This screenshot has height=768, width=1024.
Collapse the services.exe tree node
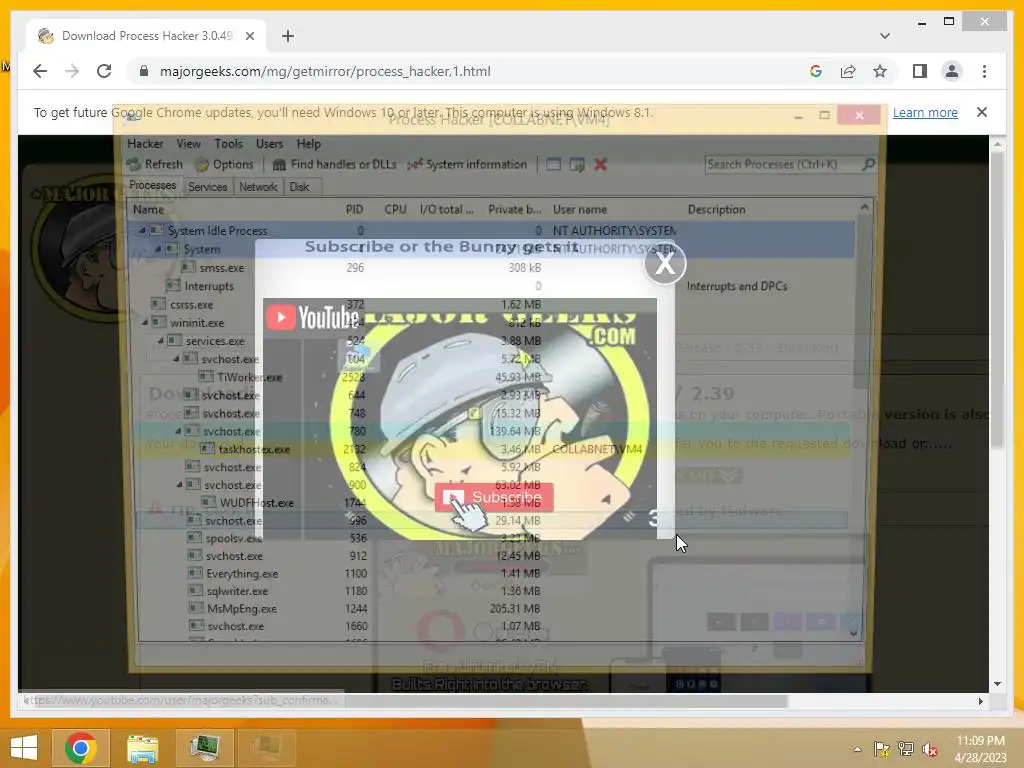[161, 341]
